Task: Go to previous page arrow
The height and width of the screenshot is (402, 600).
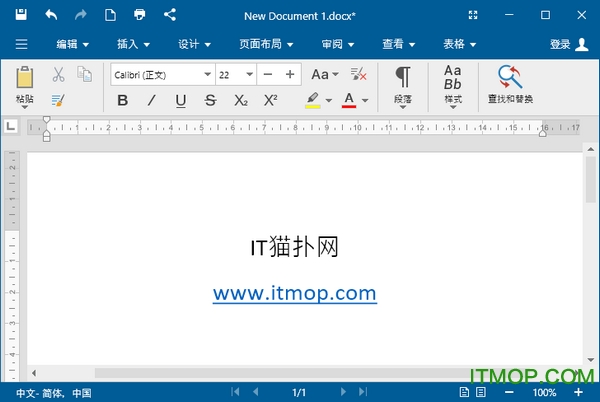Action: [x=256, y=392]
